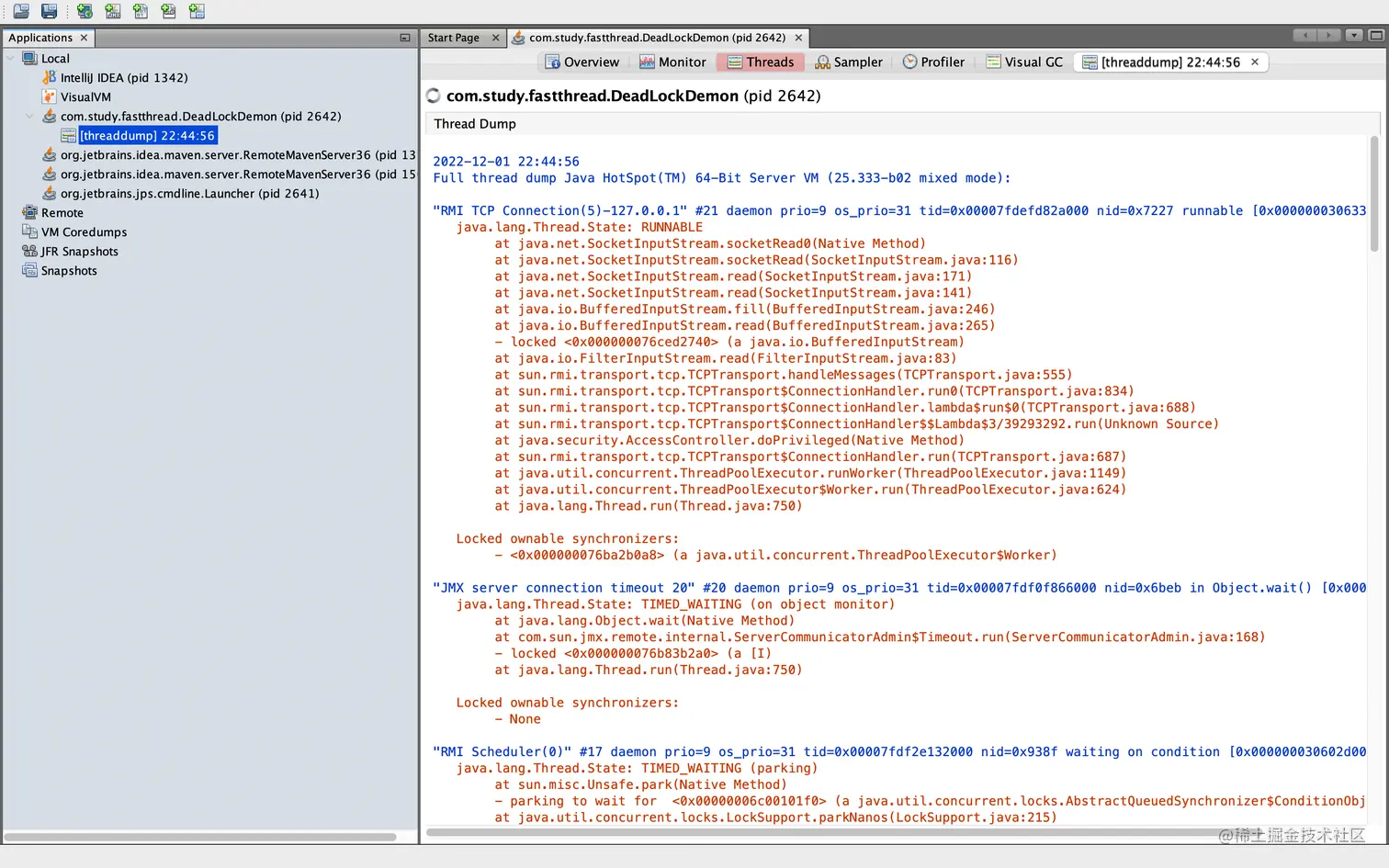Click the VM Coredumps icon
This screenshot has height=868, width=1389.
point(29,231)
